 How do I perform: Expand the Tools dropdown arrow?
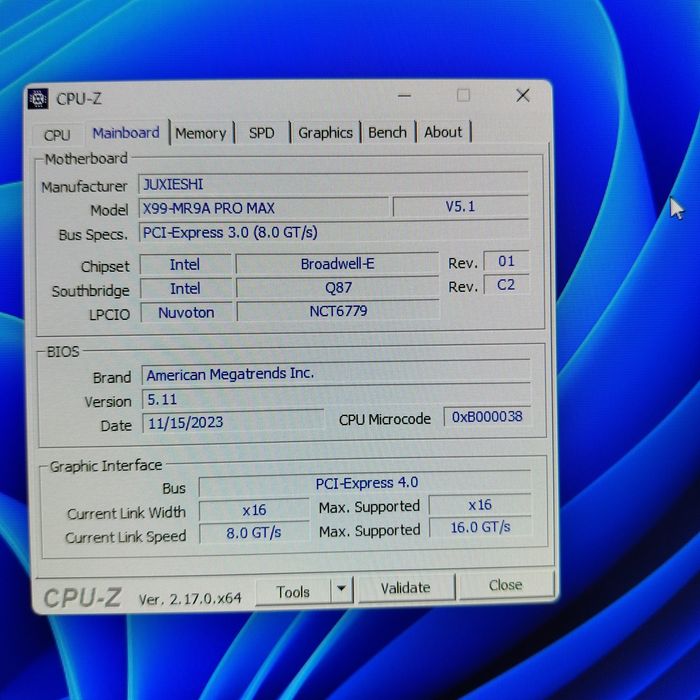click(342, 589)
